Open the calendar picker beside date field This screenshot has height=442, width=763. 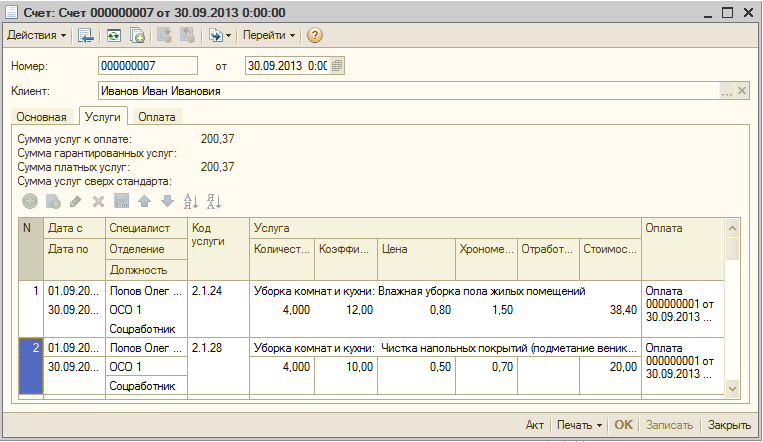pyautogui.click(x=337, y=66)
